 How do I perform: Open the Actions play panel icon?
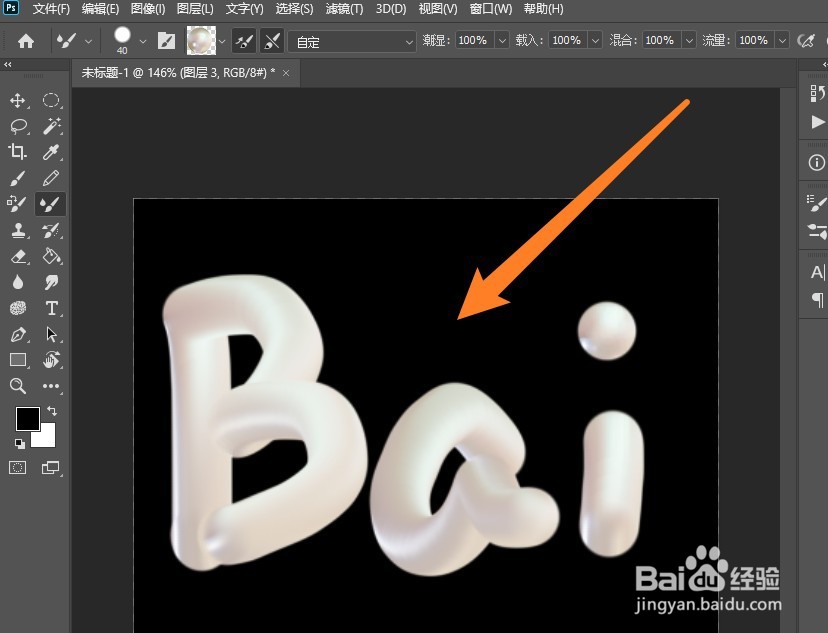point(817,122)
